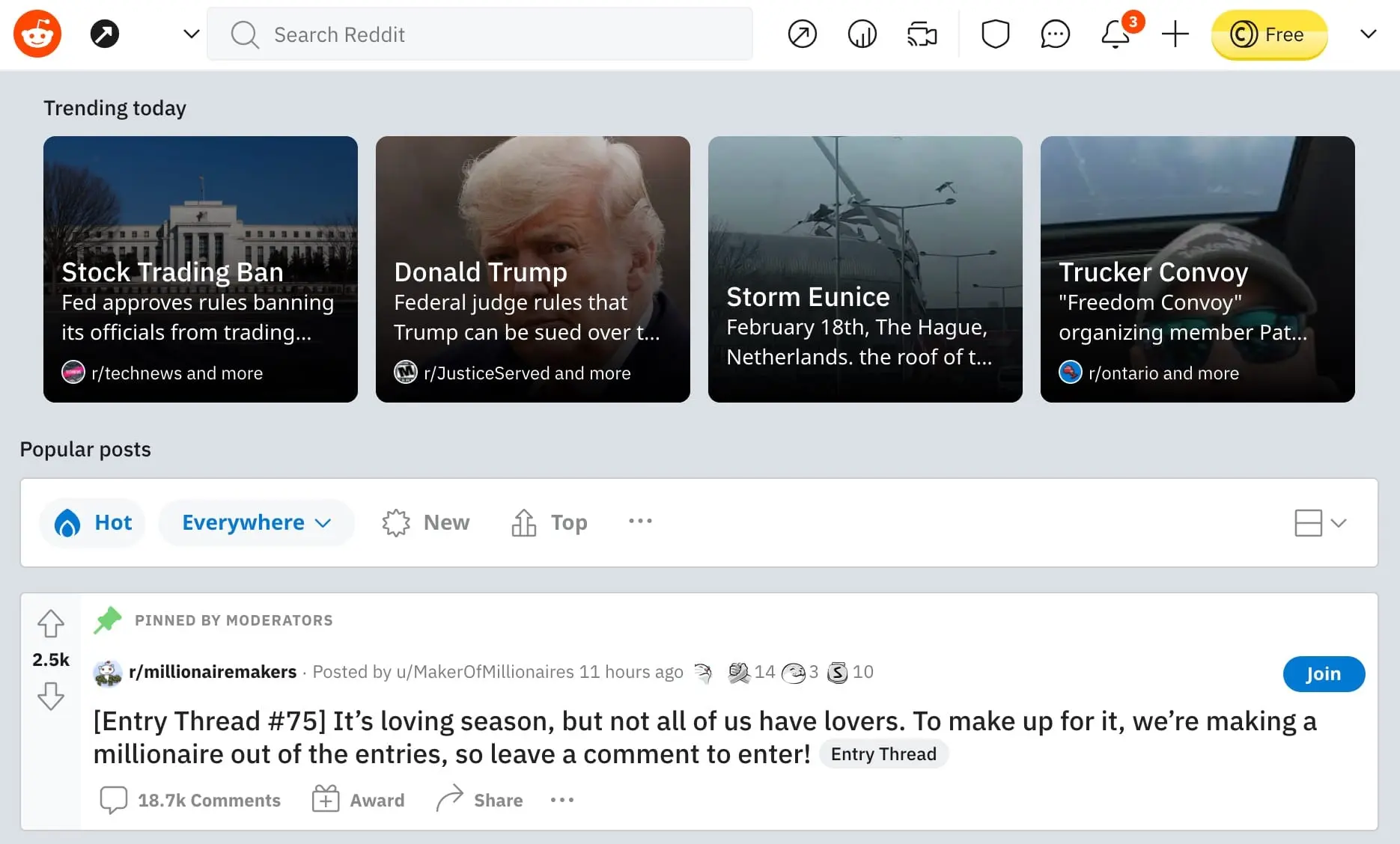Click the 2.5k vote score
Image resolution: width=1400 pixels, height=844 pixels.
tap(51, 659)
